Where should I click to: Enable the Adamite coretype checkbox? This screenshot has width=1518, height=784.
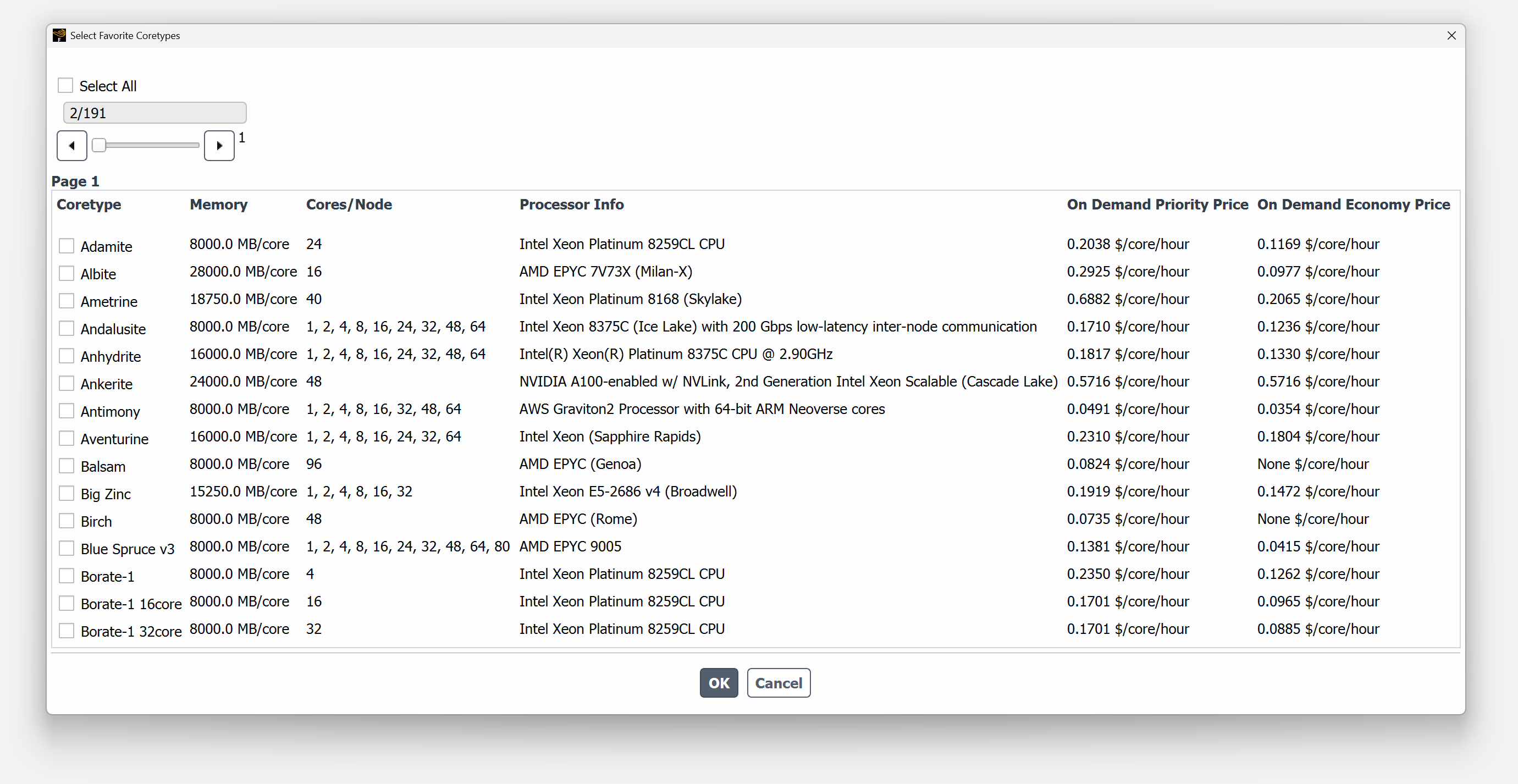(x=67, y=246)
